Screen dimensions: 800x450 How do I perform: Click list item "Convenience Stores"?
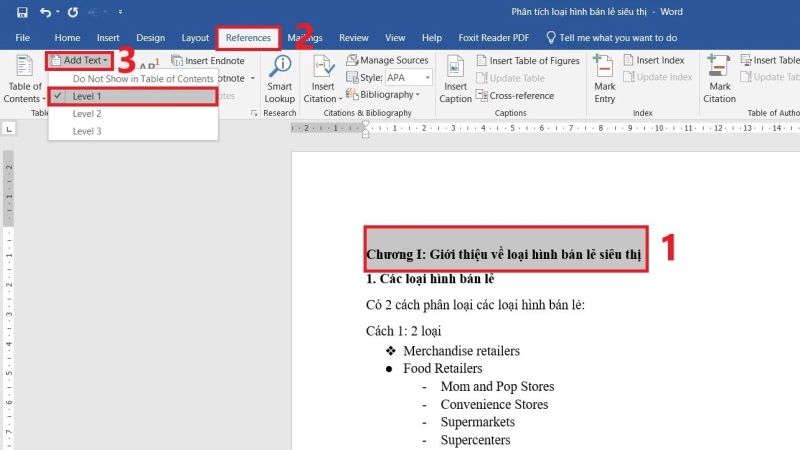(494, 404)
